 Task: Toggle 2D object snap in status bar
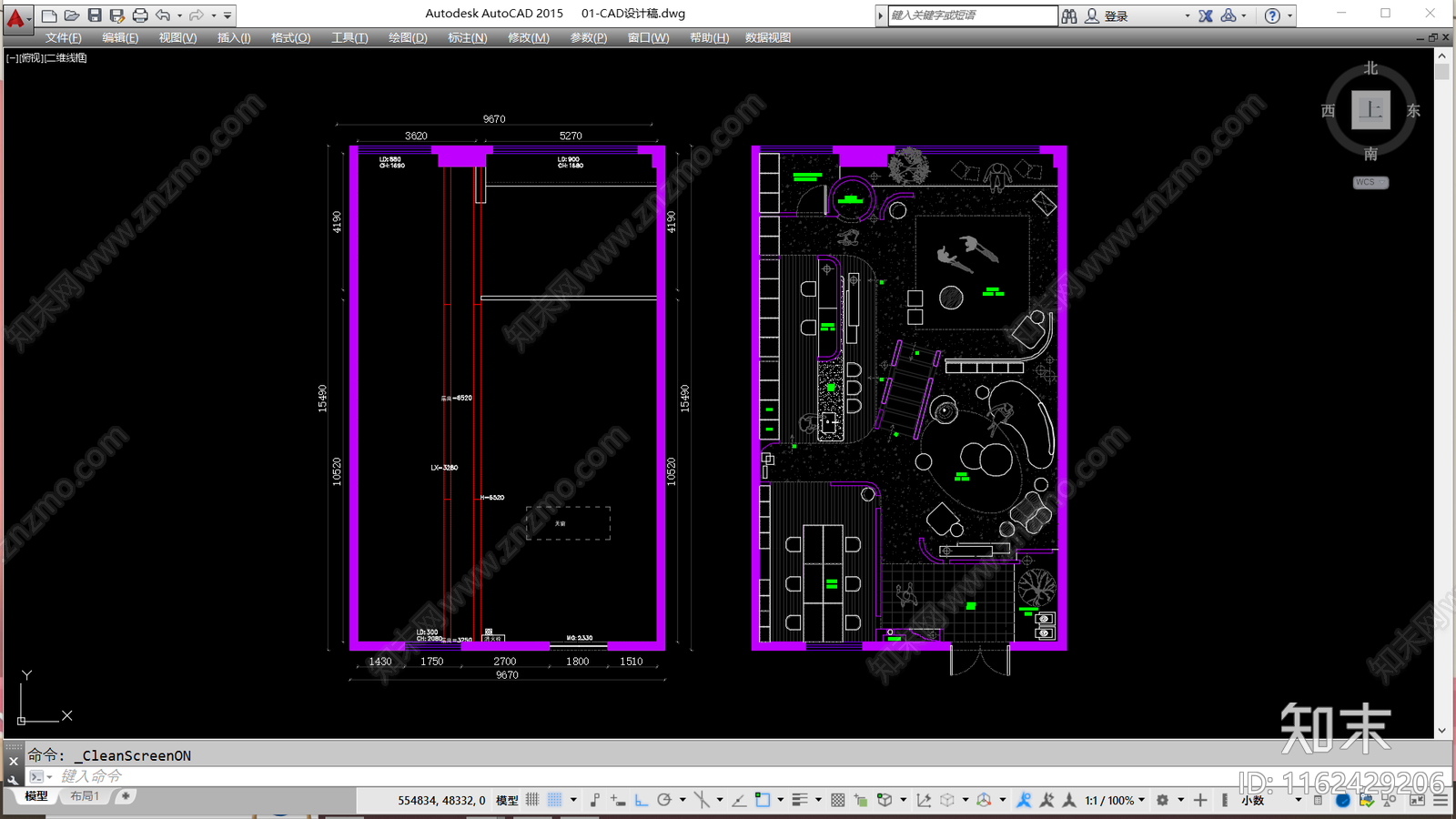coord(763,800)
